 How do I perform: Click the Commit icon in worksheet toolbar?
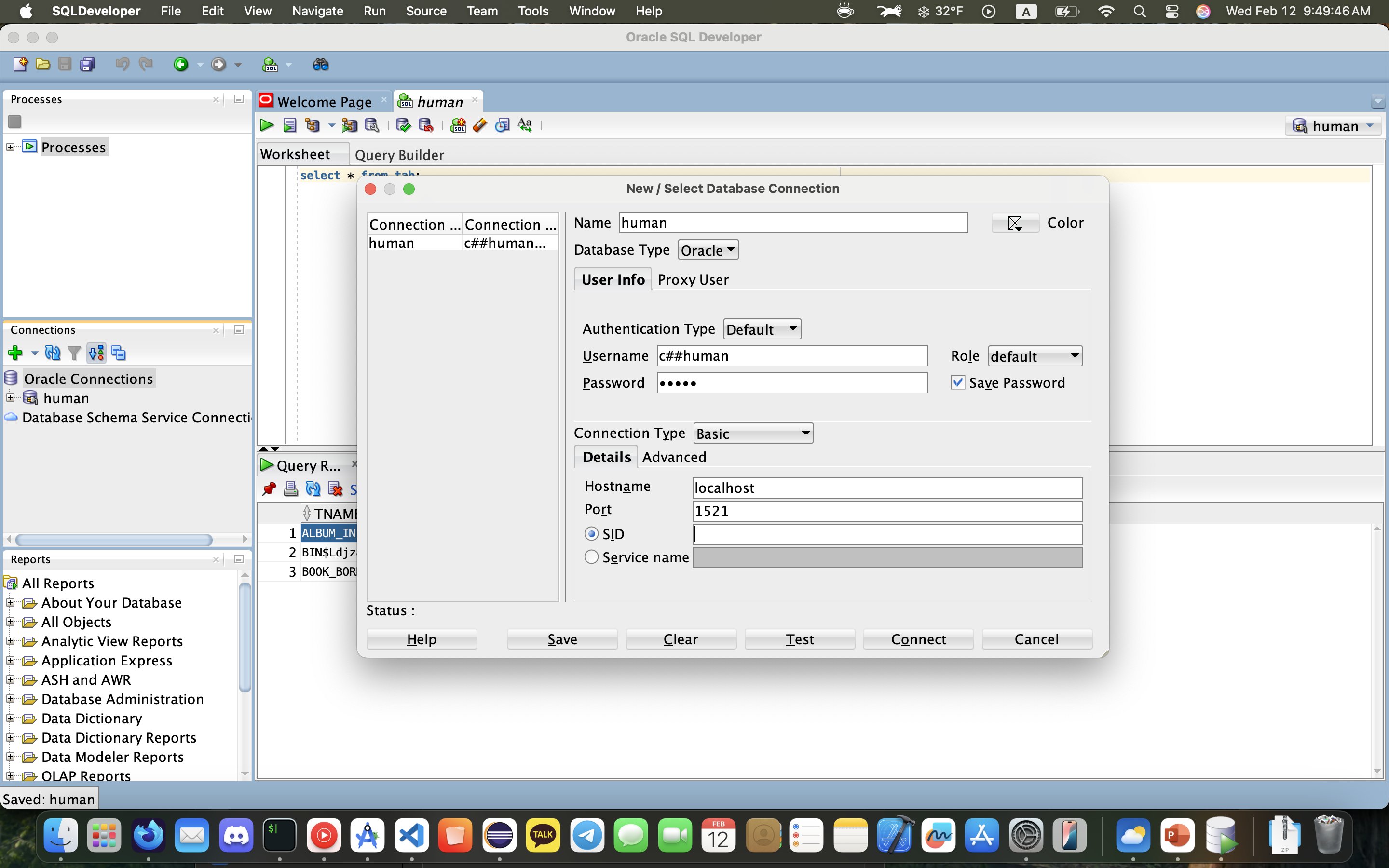point(404,125)
